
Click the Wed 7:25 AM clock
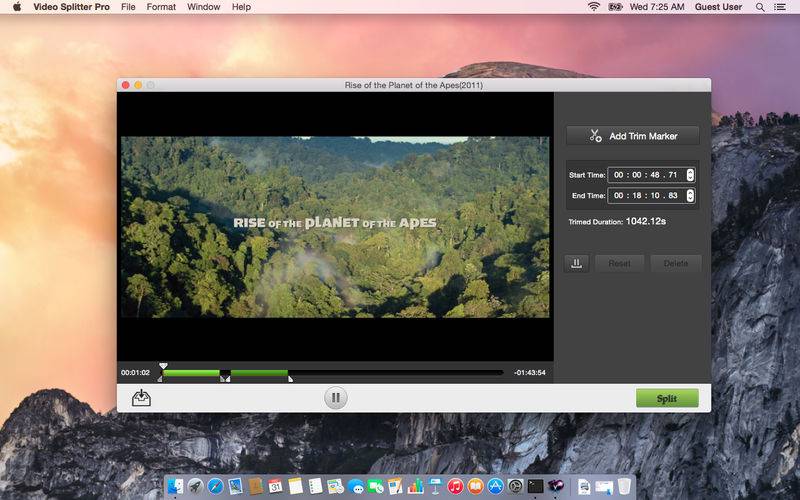(657, 7)
